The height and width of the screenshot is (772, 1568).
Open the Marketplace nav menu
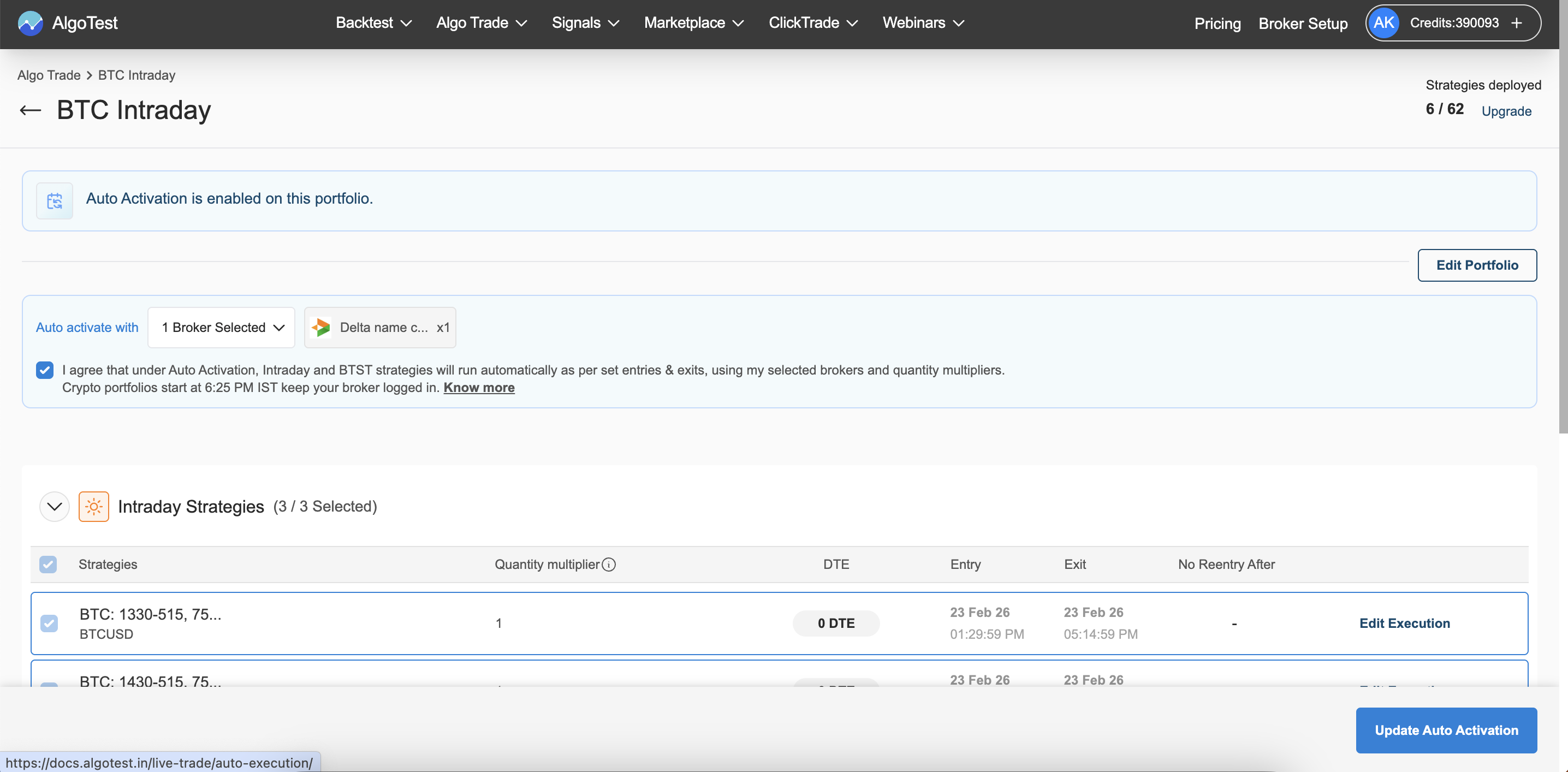click(x=693, y=23)
